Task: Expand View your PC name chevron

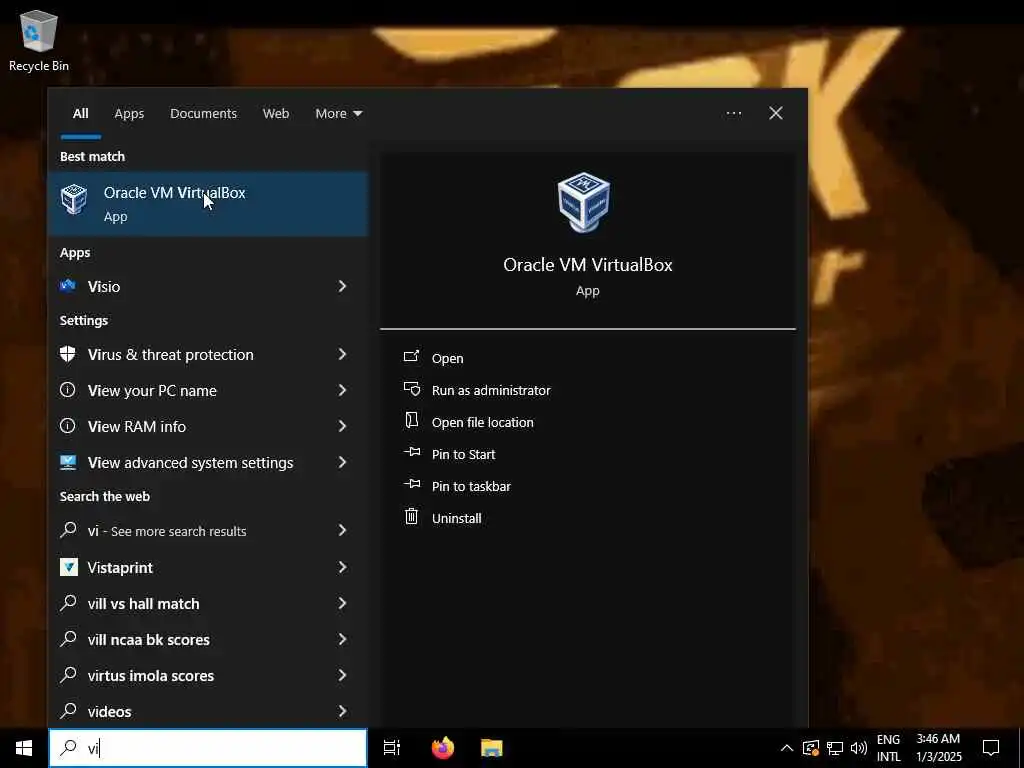Action: (x=342, y=390)
